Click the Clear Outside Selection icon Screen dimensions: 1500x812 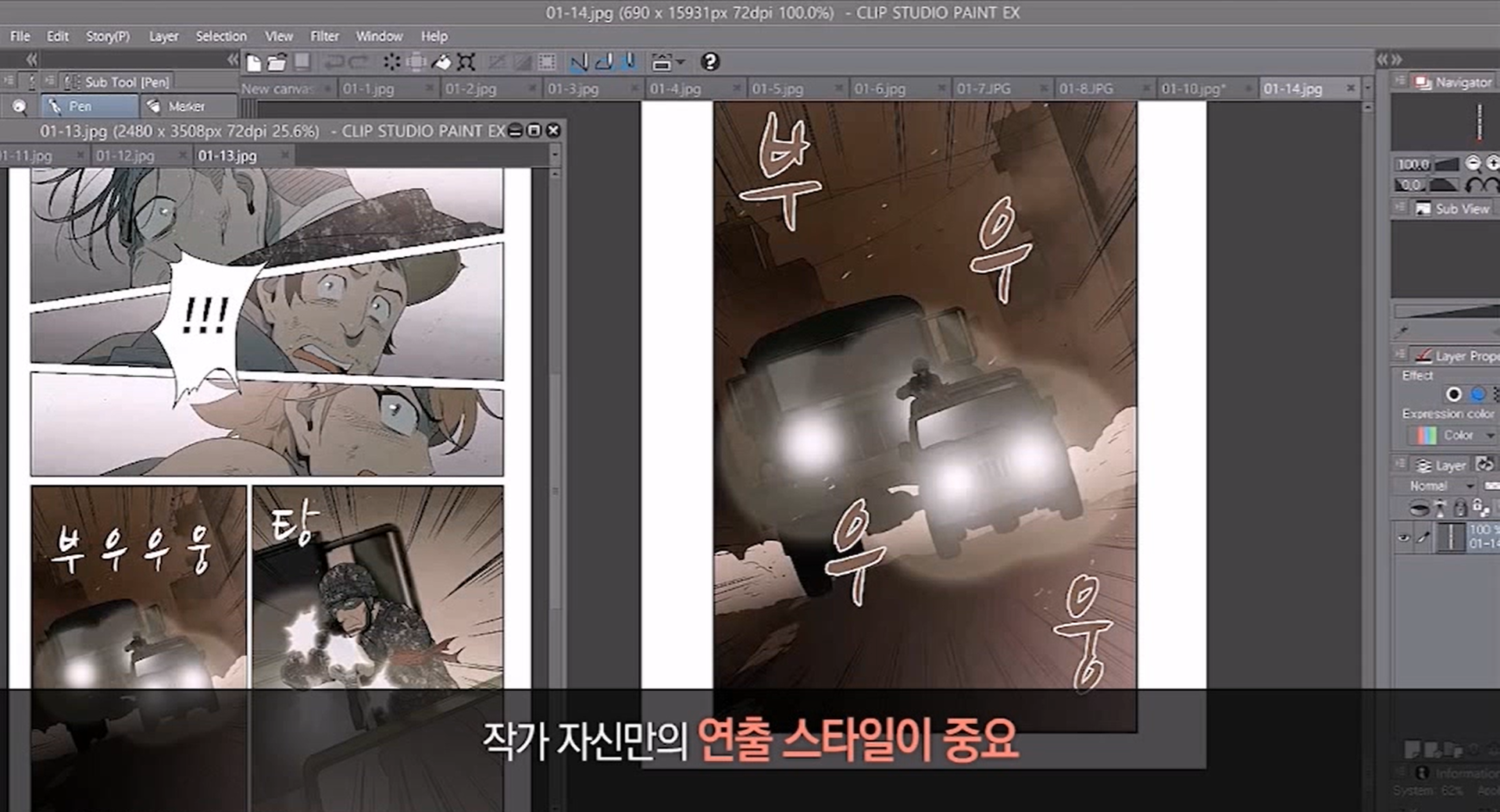[x=416, y=62]
